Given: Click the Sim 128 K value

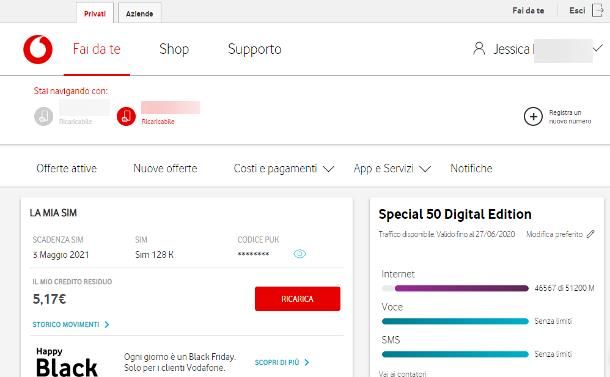Looking at the screenshot, I should (154, 255).
